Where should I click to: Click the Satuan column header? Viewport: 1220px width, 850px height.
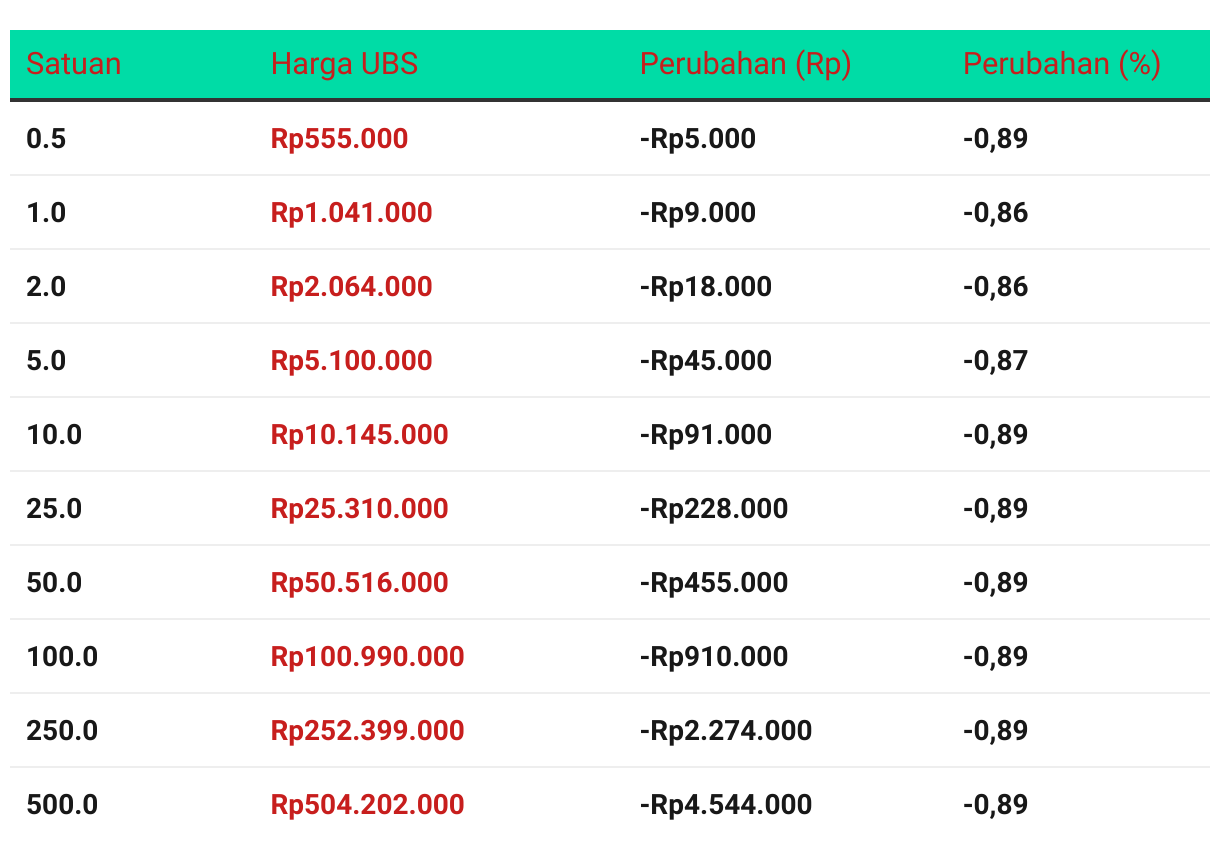click(73, 64)
